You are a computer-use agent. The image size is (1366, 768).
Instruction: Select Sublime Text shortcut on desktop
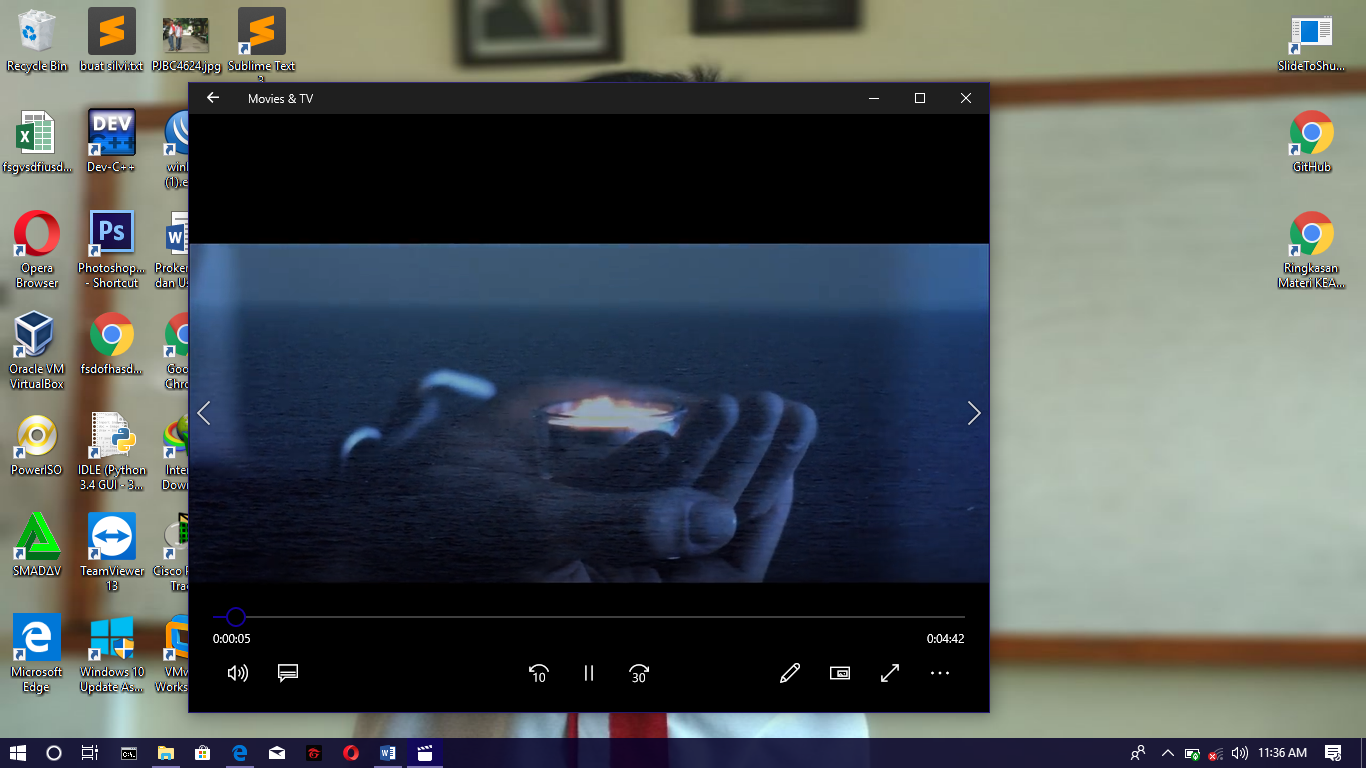pos(262,45)
